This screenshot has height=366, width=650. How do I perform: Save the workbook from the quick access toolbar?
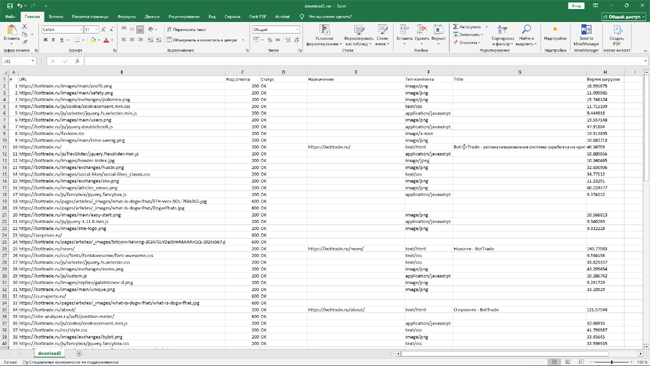coord(10,6)
